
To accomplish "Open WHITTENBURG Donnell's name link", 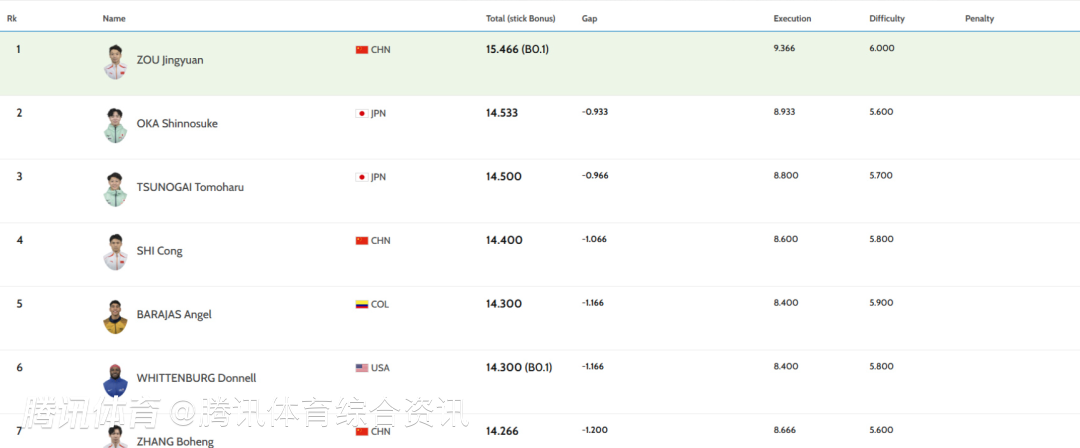I will tap(196, 378).
